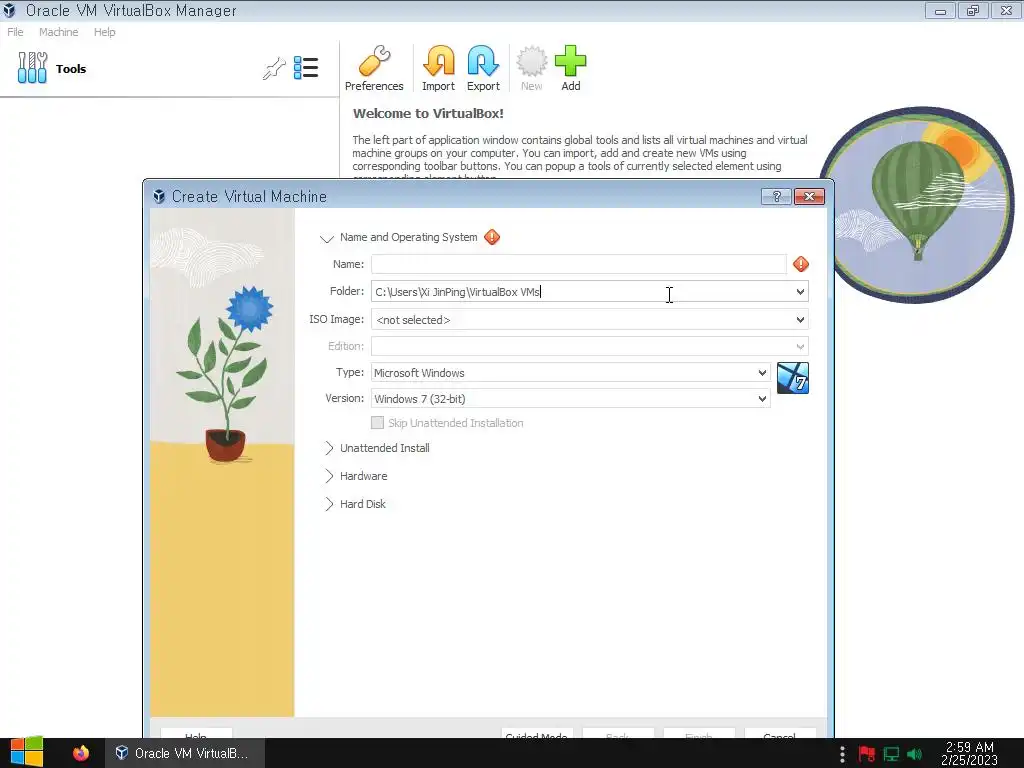1024x768 pixels.
Task: Click the Windows 7 OS type icon
Action: tap(793, 378)
